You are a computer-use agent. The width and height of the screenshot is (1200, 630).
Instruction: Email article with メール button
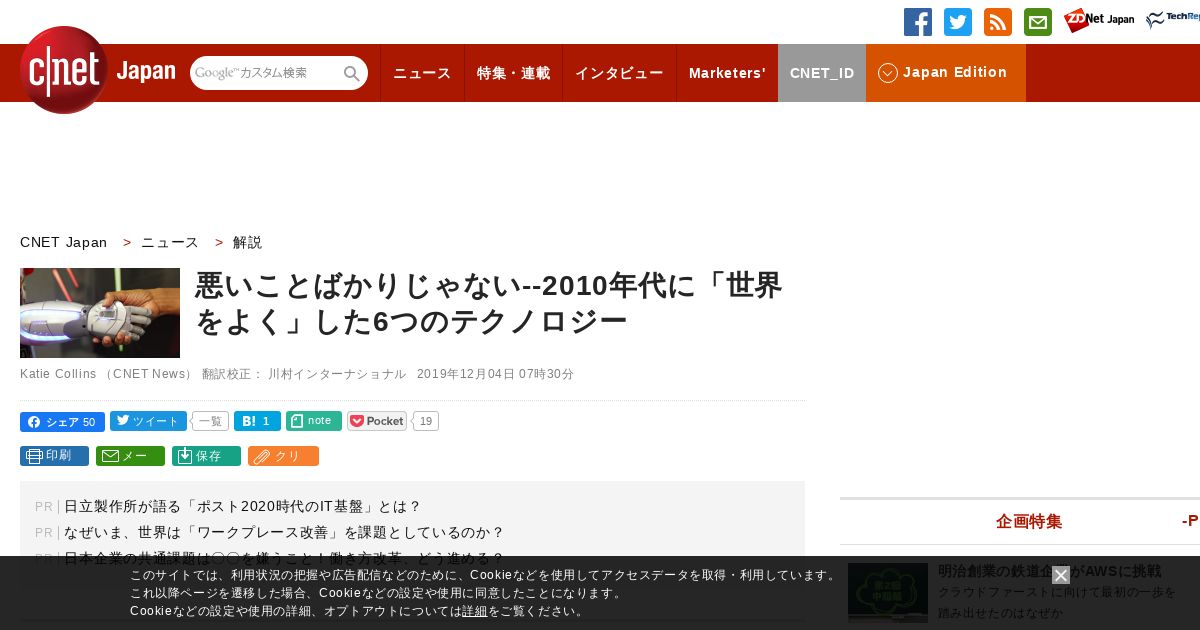click(x=130, y=456)
